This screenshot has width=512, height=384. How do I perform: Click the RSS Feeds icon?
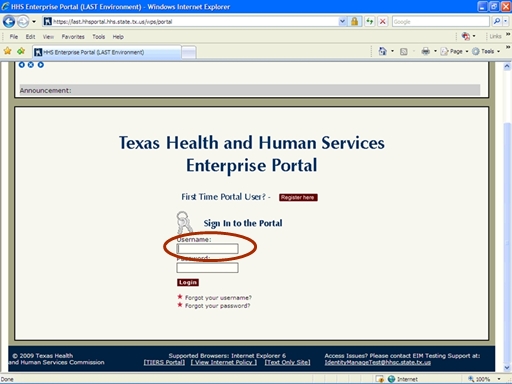[404, 52]
